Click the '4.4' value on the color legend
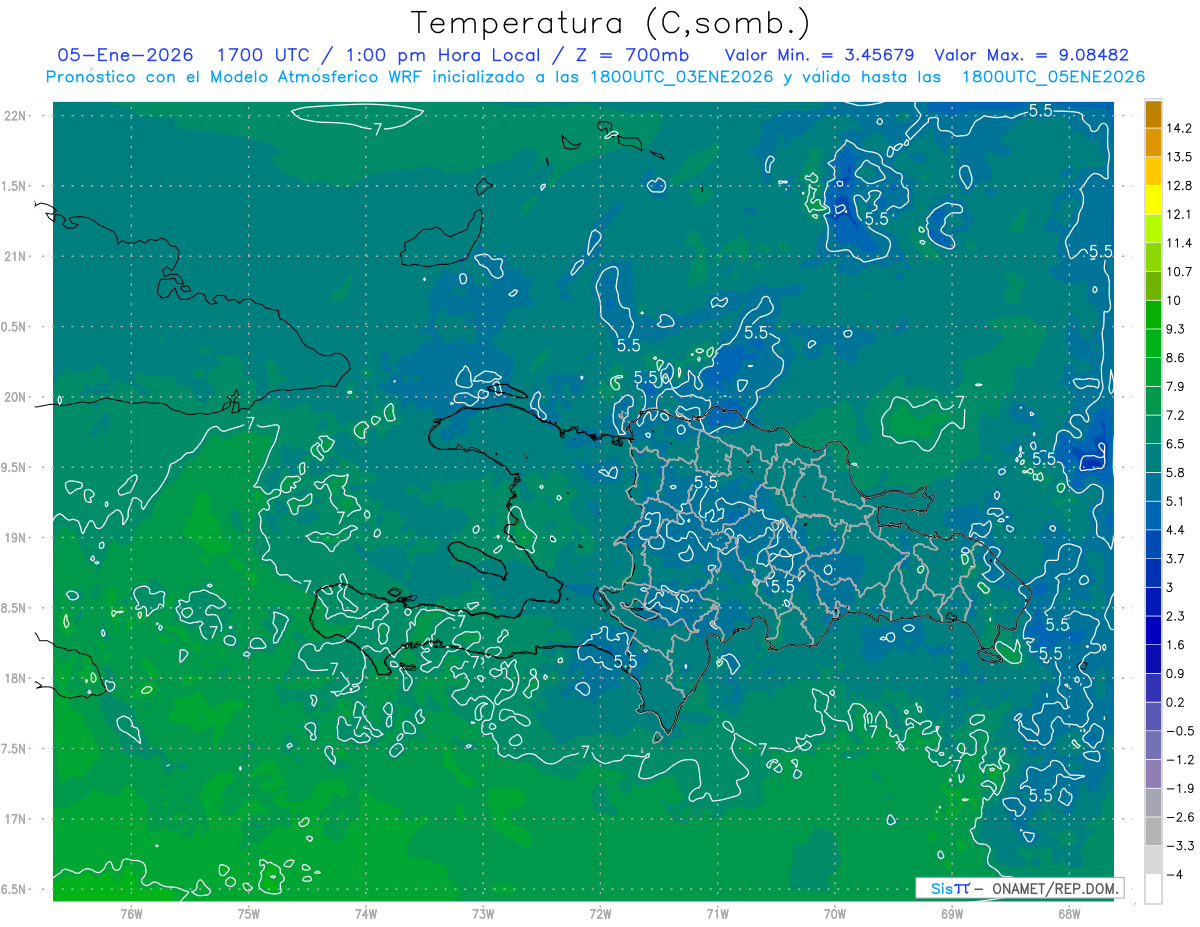Screen dimensions: 1200x927 tap(1177, 530)
